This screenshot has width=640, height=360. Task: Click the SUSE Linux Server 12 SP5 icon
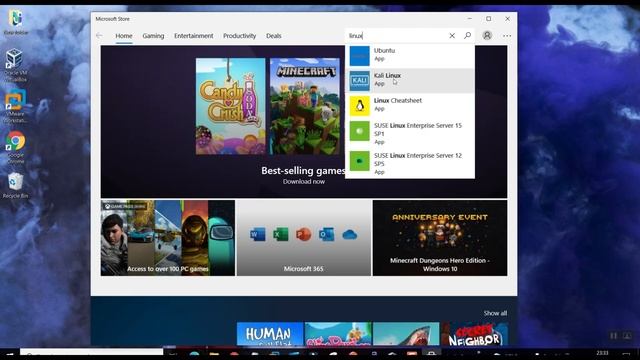point(360,161)
